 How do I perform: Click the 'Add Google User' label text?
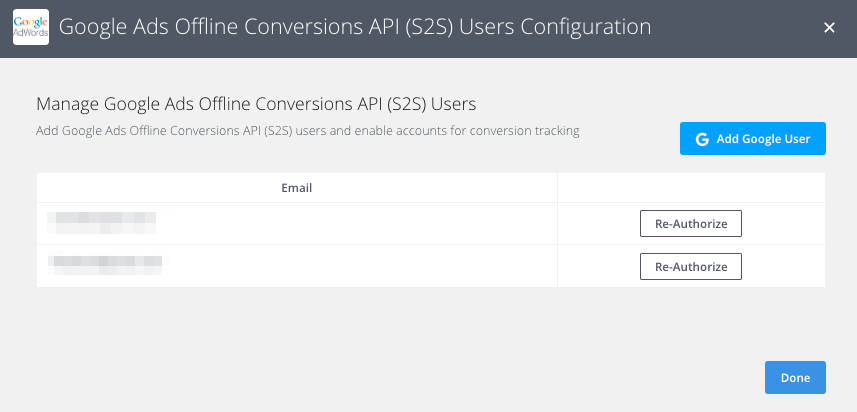tap(764, 139)
